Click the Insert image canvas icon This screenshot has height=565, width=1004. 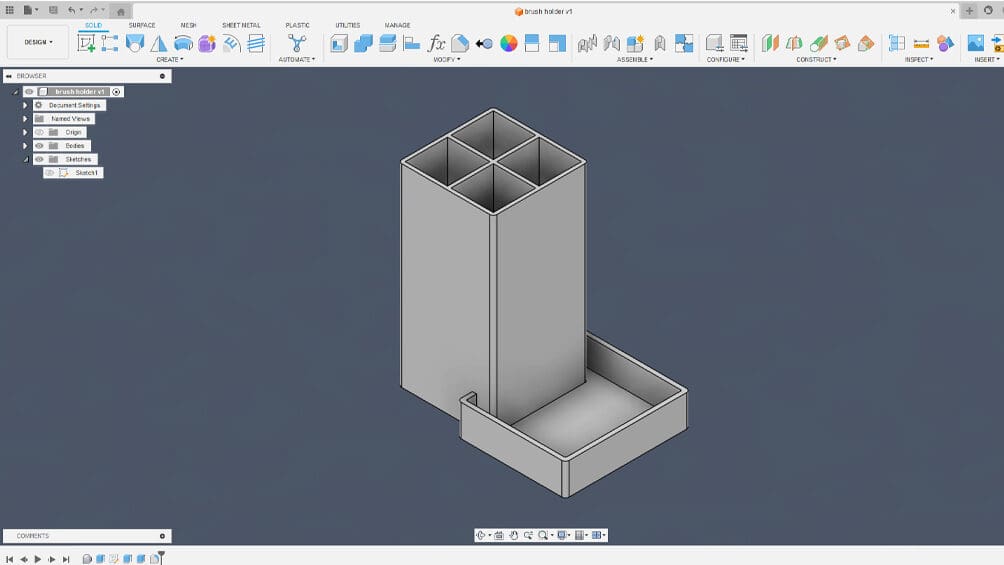(x=975, y=43)
